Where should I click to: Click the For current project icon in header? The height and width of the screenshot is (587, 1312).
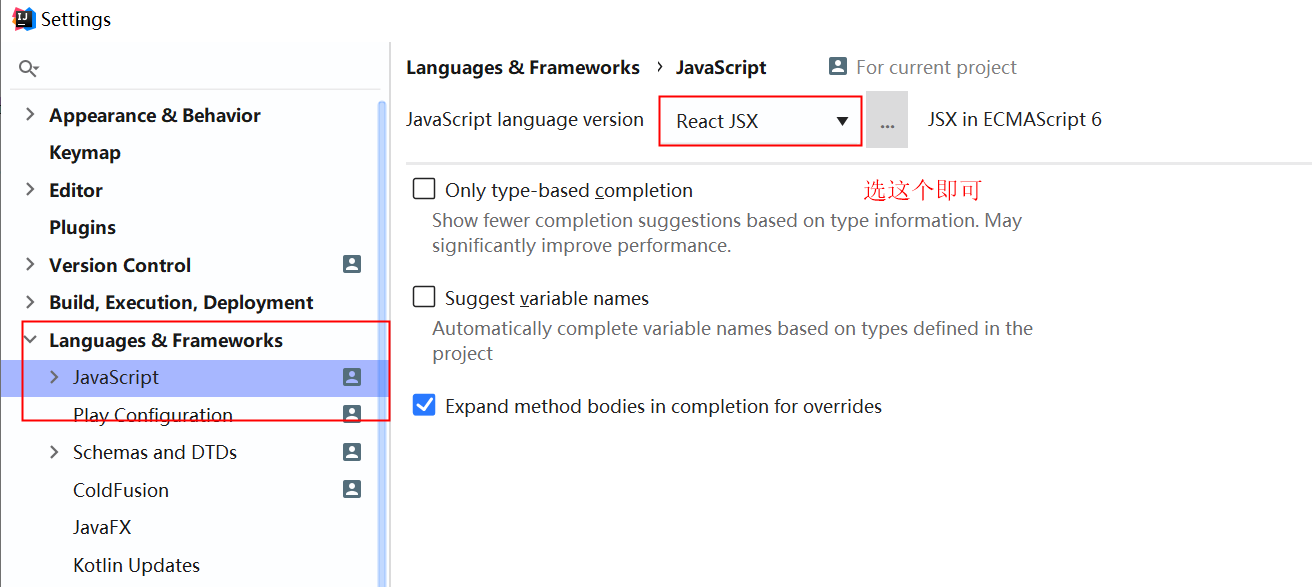(836, 66)
